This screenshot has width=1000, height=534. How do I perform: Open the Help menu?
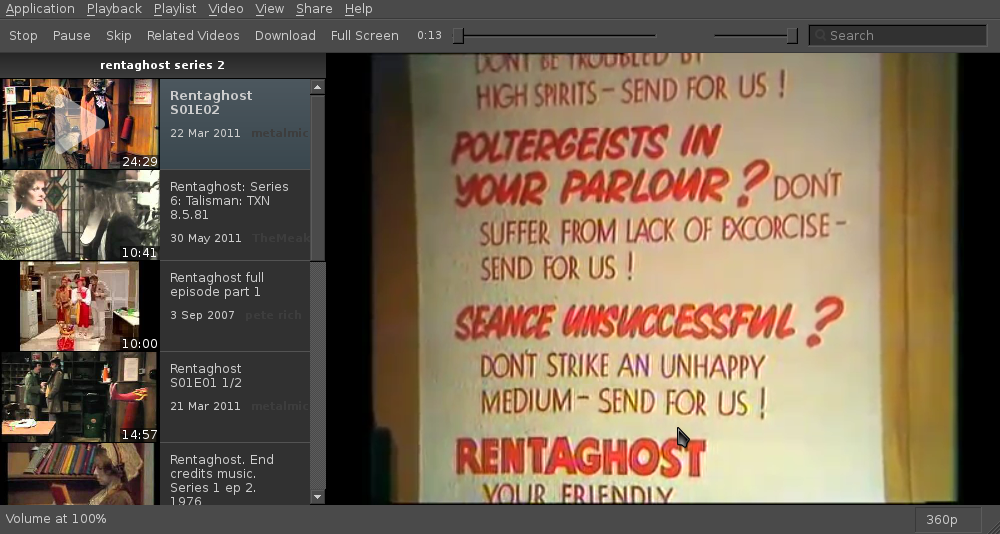[358, 9]
